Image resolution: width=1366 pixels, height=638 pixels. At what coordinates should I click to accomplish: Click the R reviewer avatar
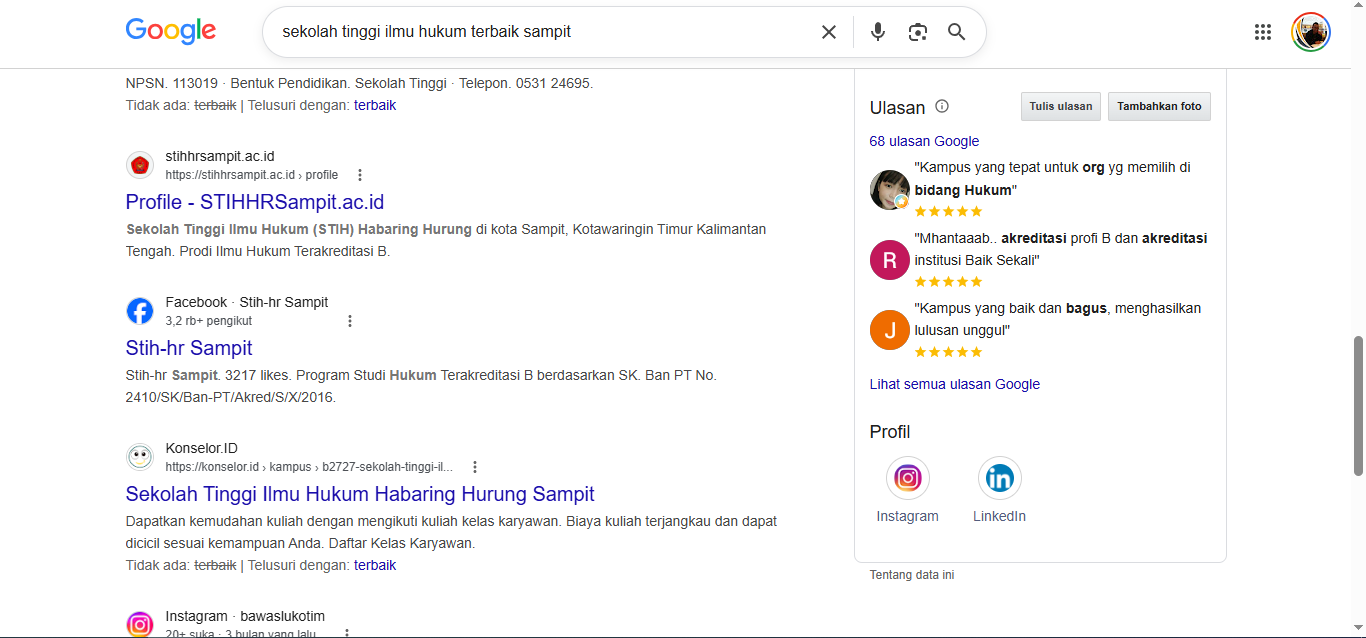point(890,260)
